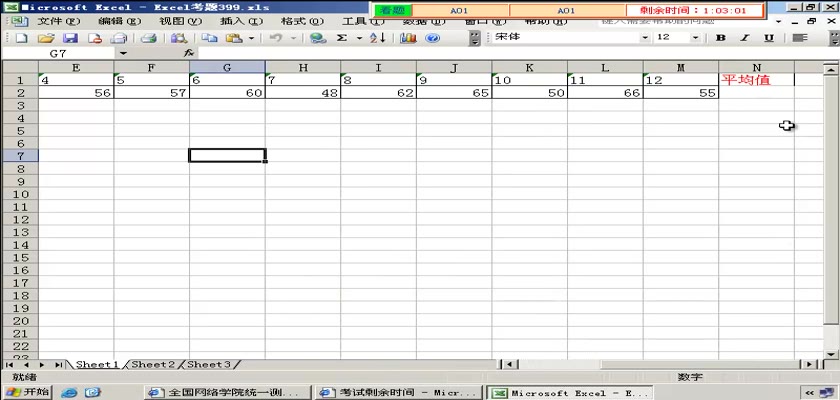Click the vertical scrollbar down arrow
The image size is (840, 400).
point(831,354)
